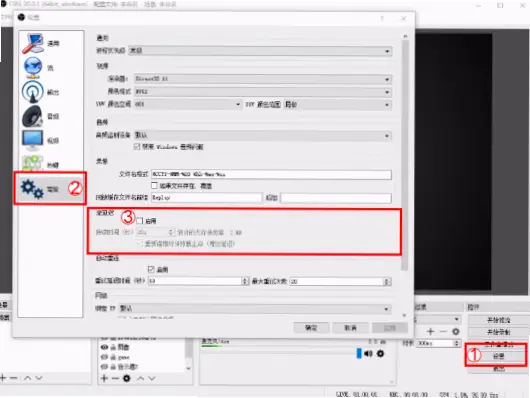This screenshot has width=530, height=398.
Task: Toggle visibility eye of the game source
Action: pos(104,357)
